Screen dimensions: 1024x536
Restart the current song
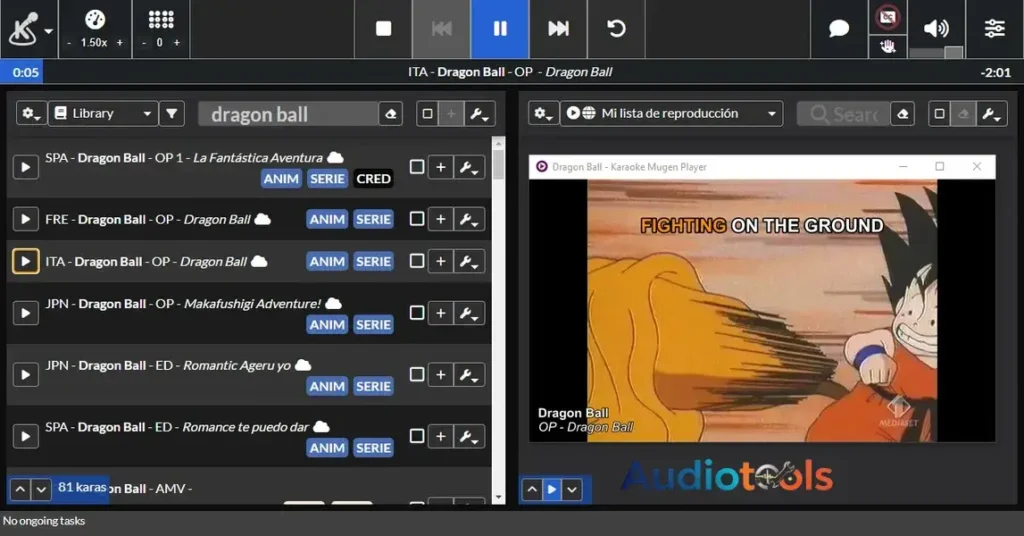click(616, 29)
